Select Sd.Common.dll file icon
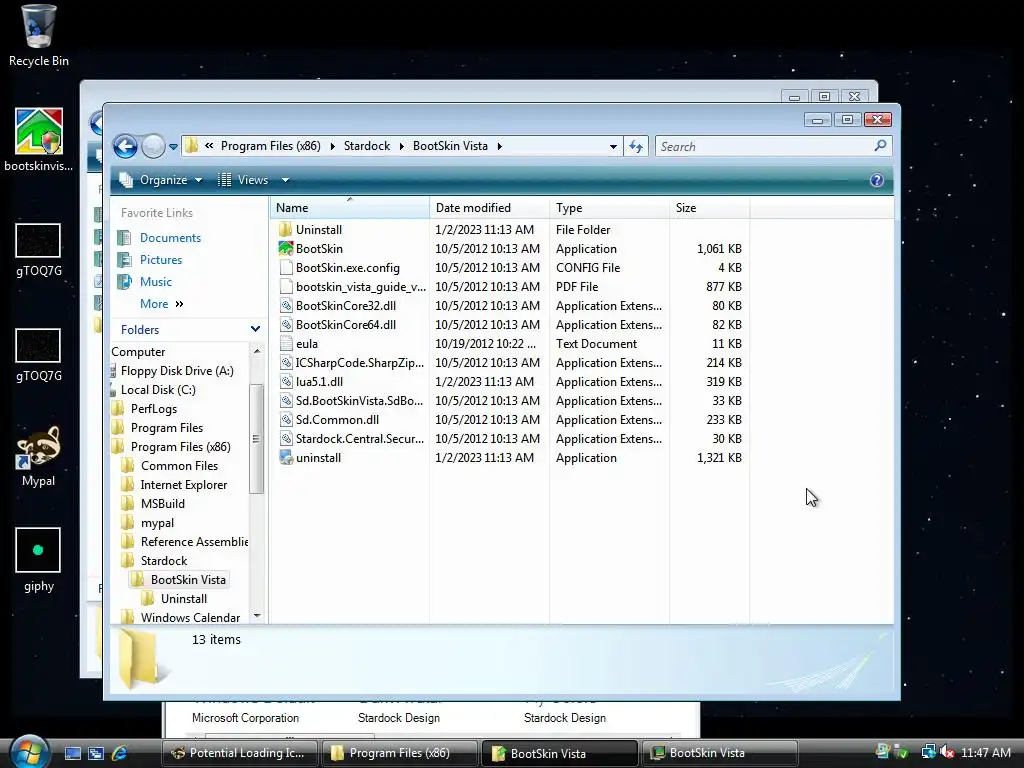The image size is (1024, 768). coord(285,419)
